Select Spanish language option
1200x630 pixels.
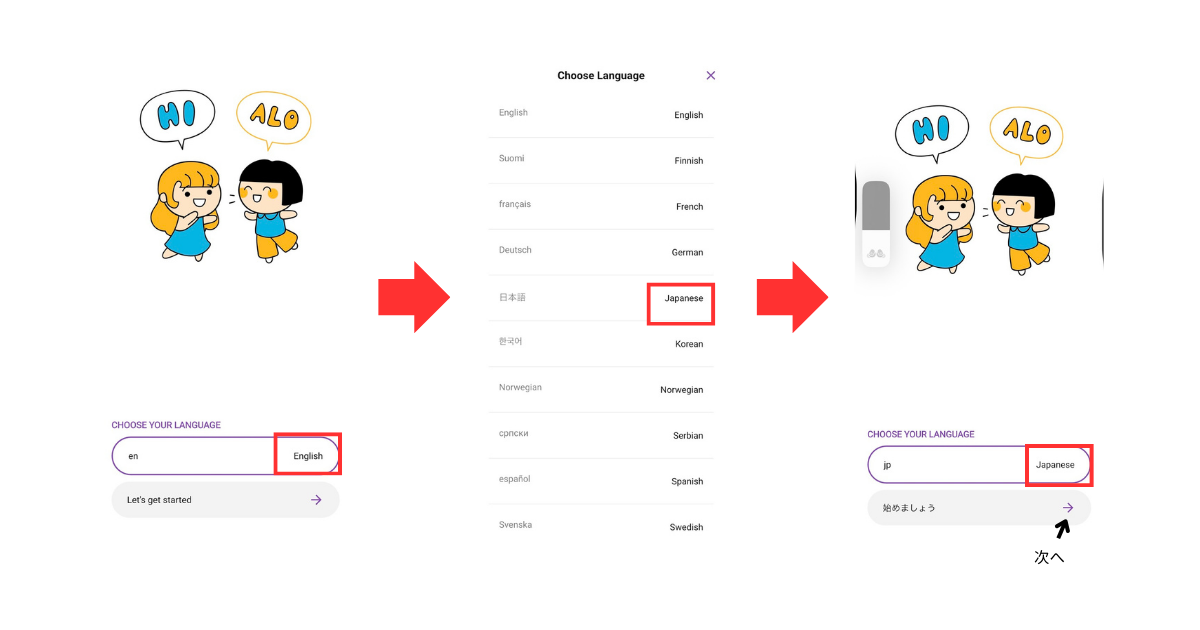(601, 481)
